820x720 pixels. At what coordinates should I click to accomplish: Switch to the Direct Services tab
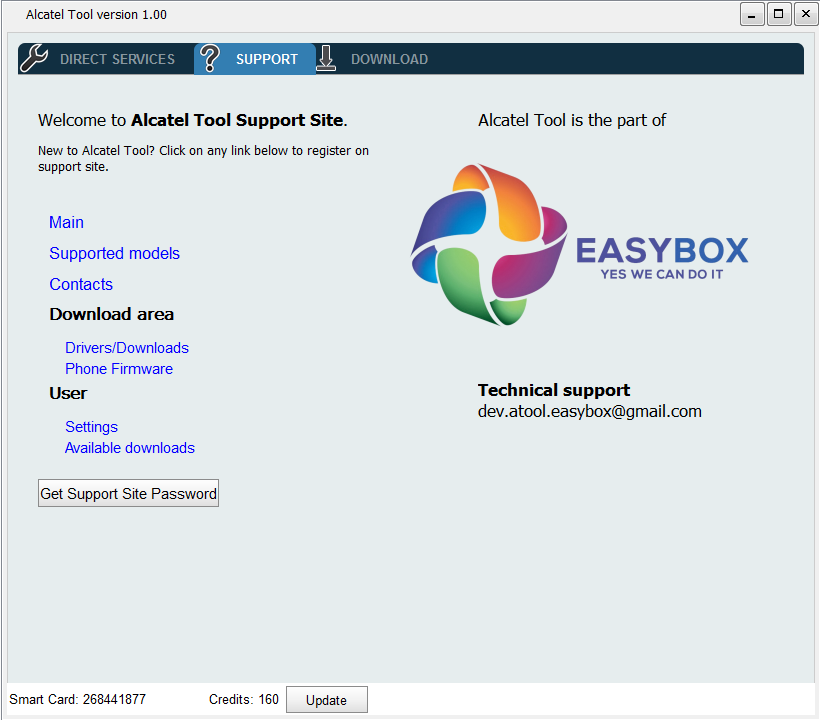106,59
